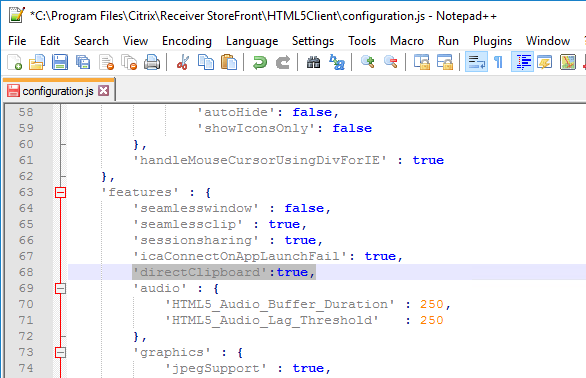Viewport: 586px width, 378px height.
Task: Click the Save All icon
Action: click(x=83, y=62)
